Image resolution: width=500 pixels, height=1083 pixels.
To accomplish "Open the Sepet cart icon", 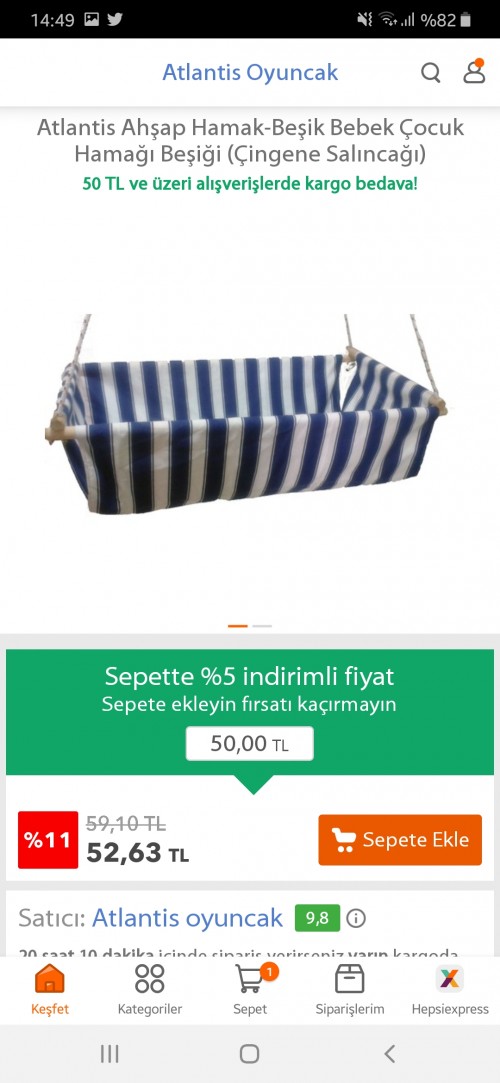I will 250,978.
